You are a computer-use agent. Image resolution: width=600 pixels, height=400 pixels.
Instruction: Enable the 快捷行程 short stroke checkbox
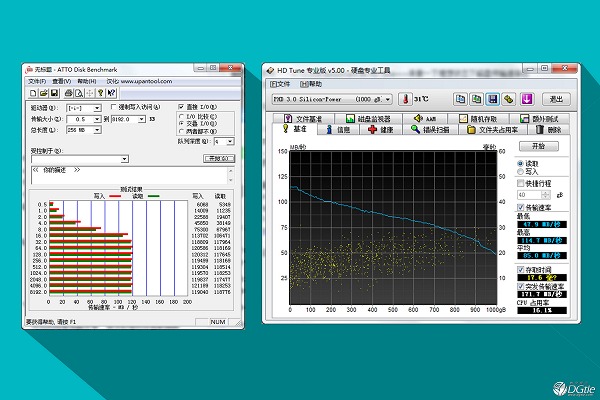click(x=520, y=183)
